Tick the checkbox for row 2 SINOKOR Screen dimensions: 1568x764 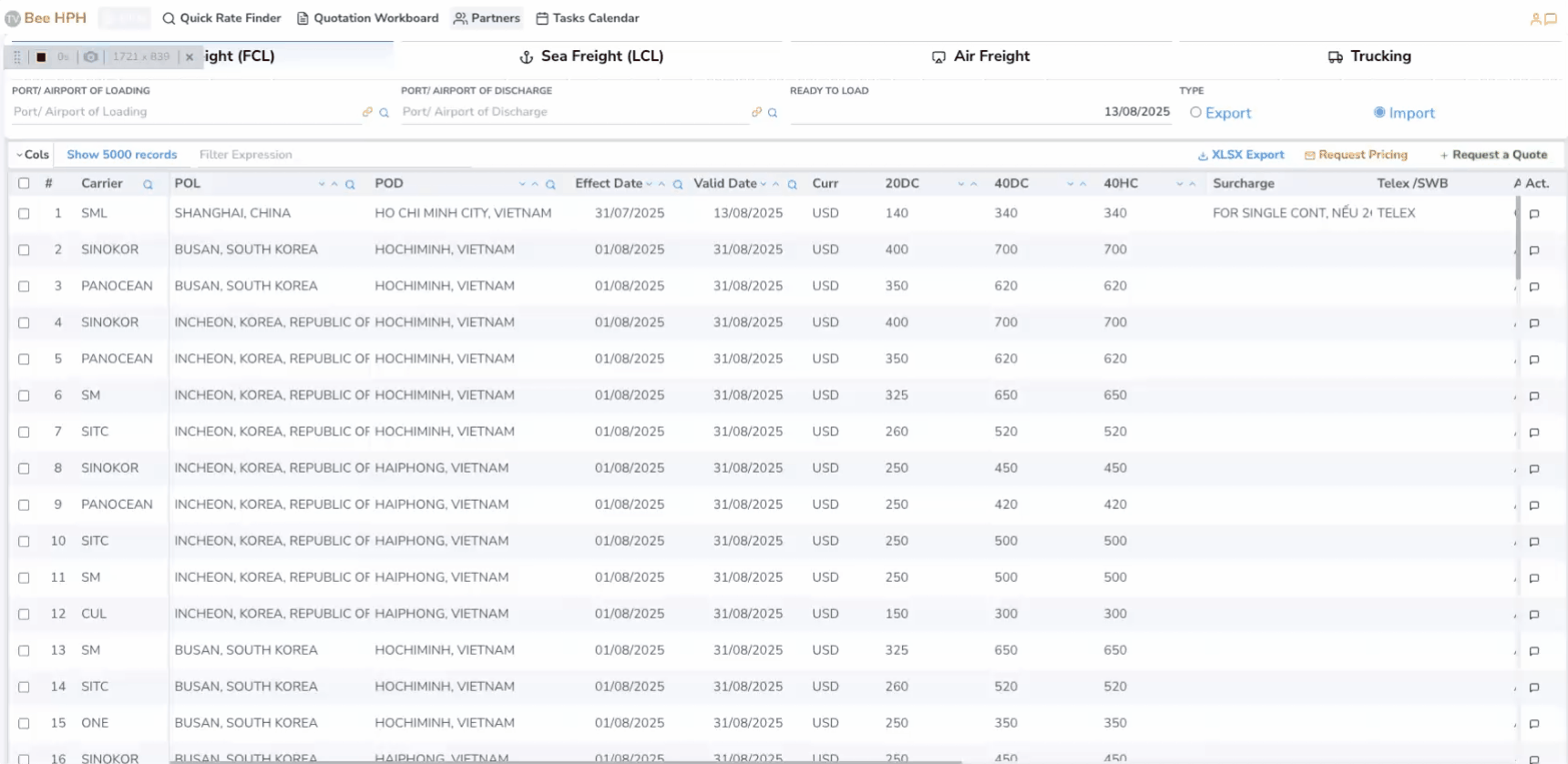click(x=24, y=250)
